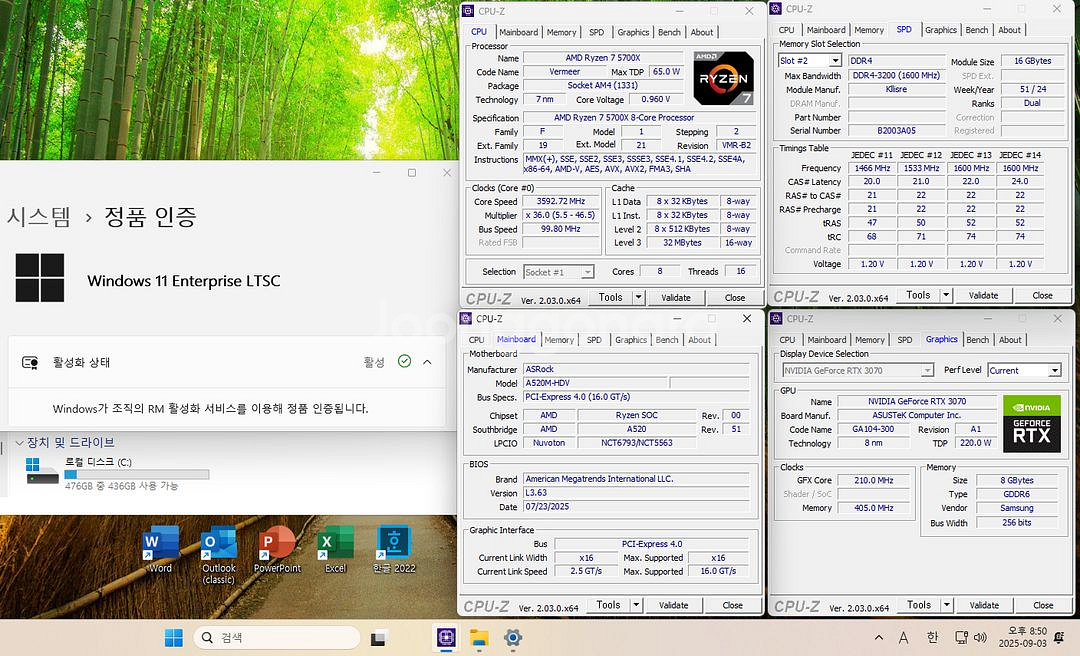
Task: Toggle the Korean 한 IME indicator
Action: coord(932,638)
